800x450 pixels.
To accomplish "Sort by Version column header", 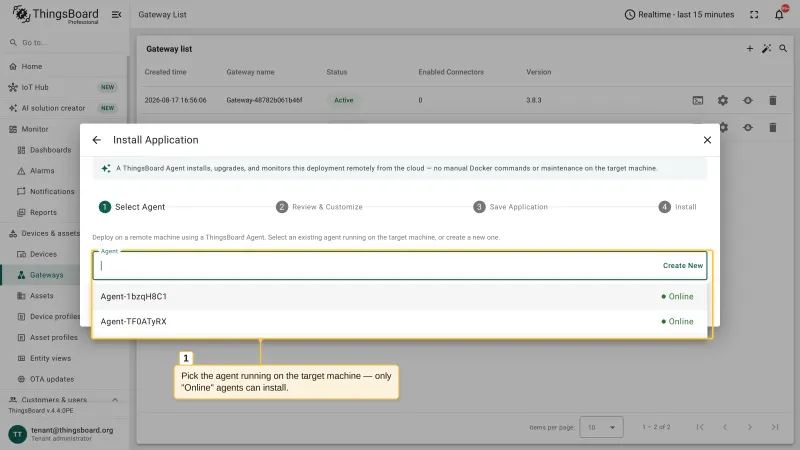I will coord(539,72).
